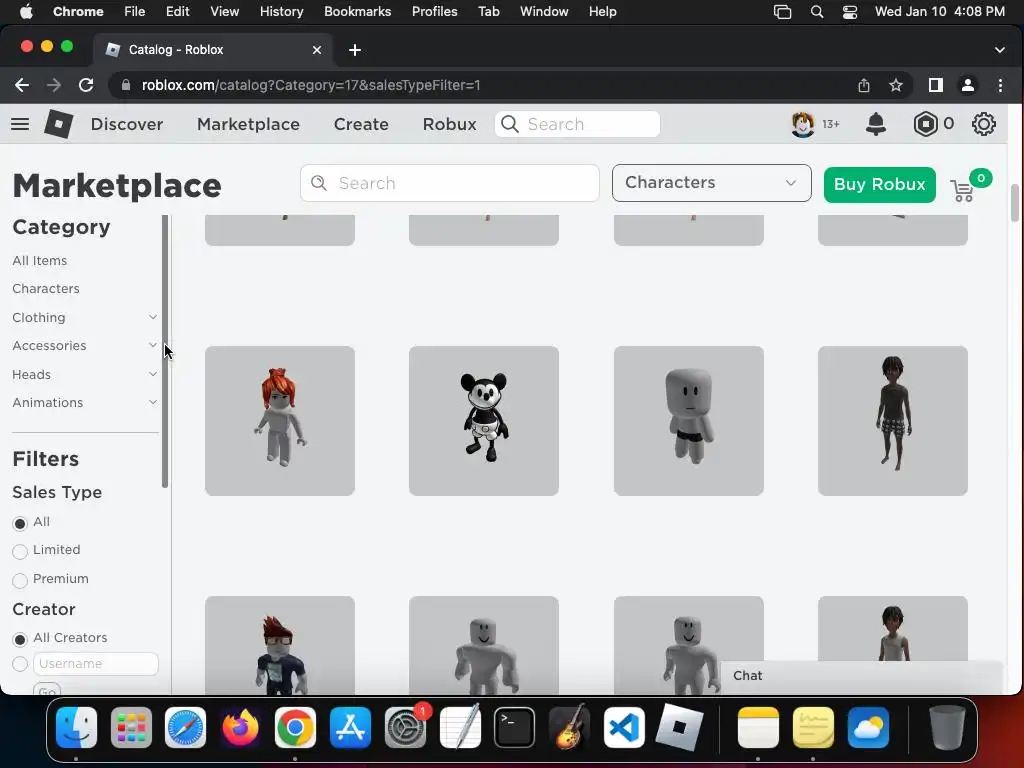The width and height of the screenshot is (1024, 768).
Task: Open the History menu in menu bar
Action: 281,12
